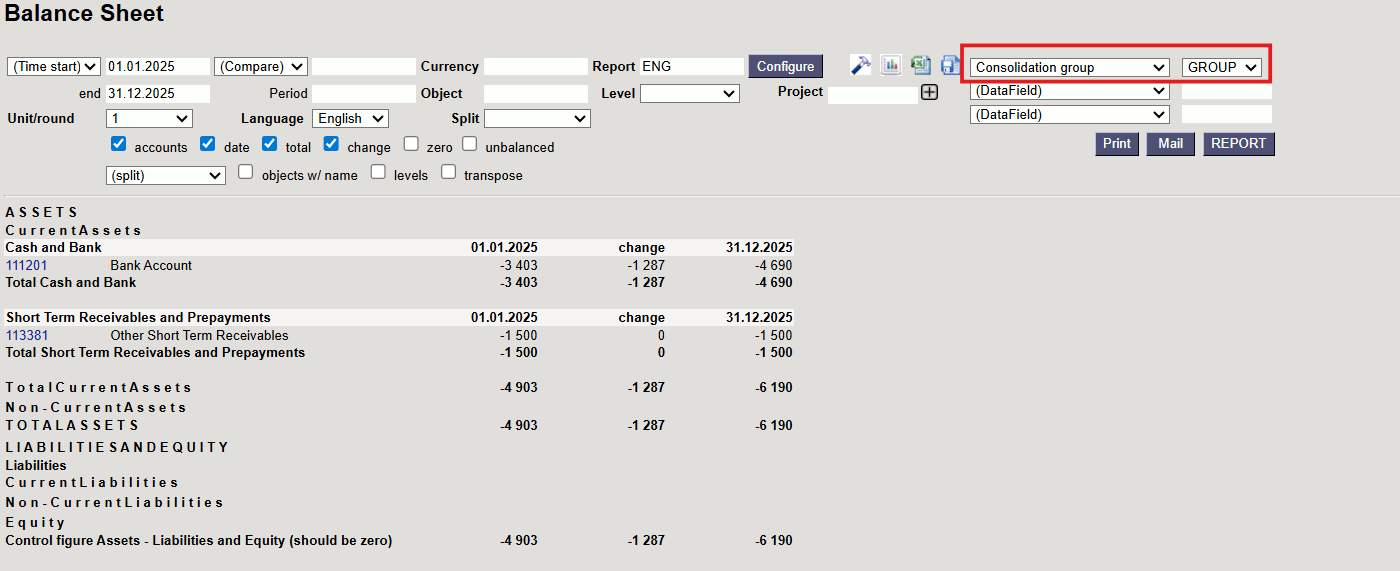Click the end date field 31.12.2025

coord(157,93)
